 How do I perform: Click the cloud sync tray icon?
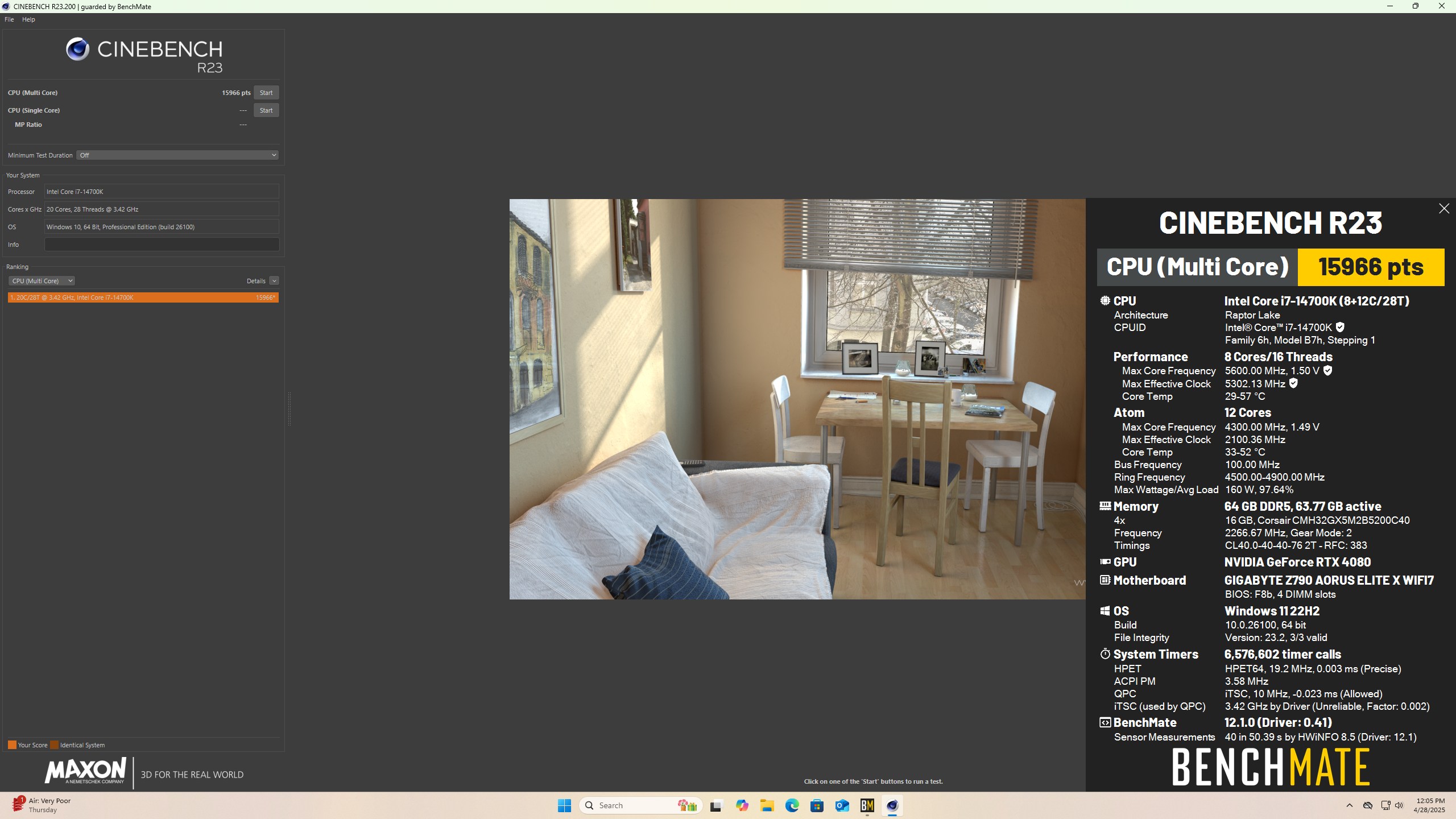point(1368,805)
